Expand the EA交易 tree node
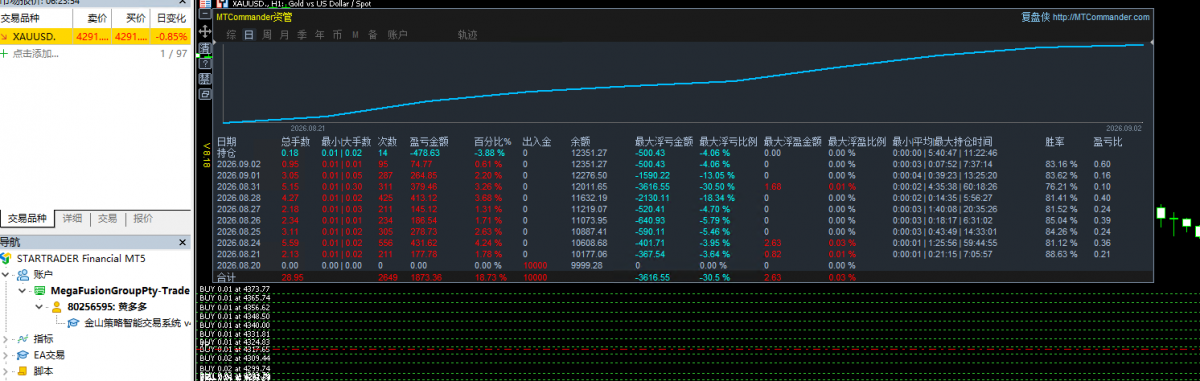Image resolution: width=1200 pixels, height=381 pixels. click(5, 355)
